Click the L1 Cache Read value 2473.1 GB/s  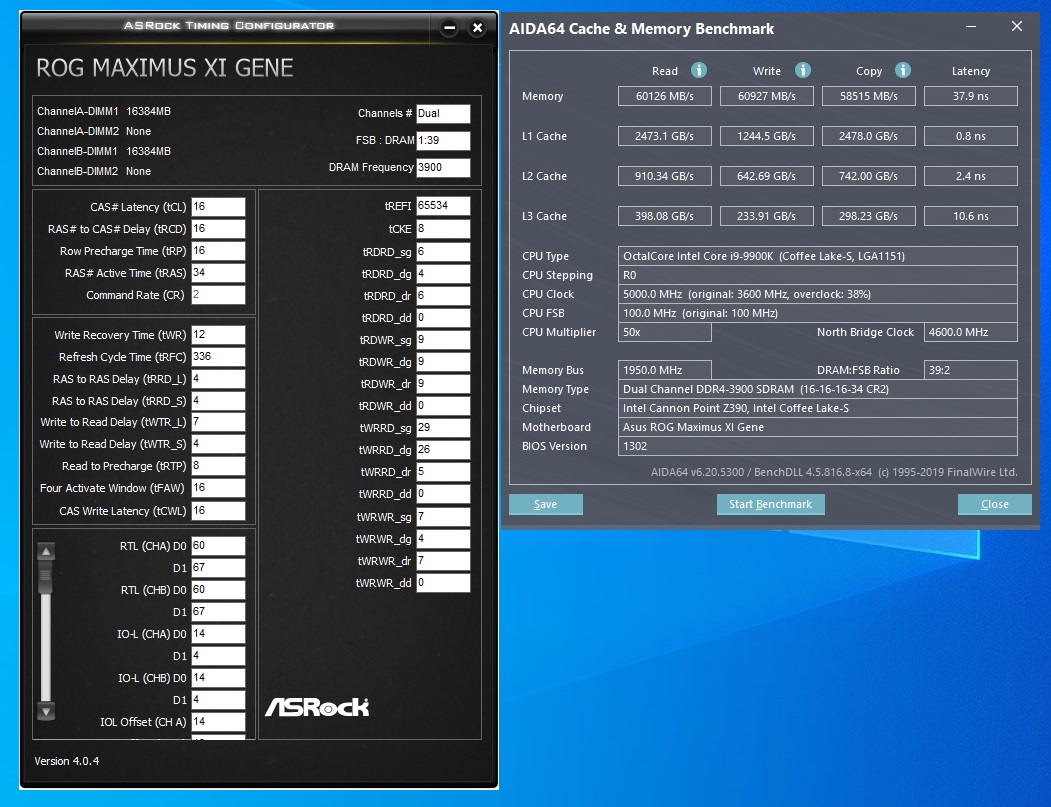[665, 136]
